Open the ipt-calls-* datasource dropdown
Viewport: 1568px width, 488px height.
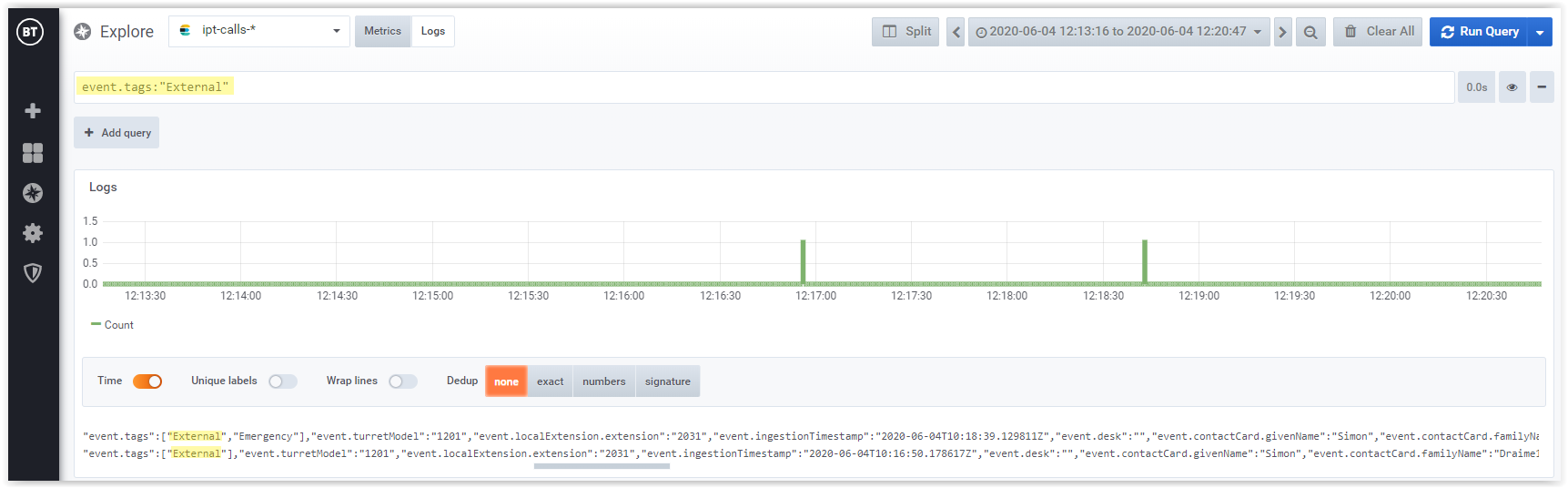[x=259, y=31]
